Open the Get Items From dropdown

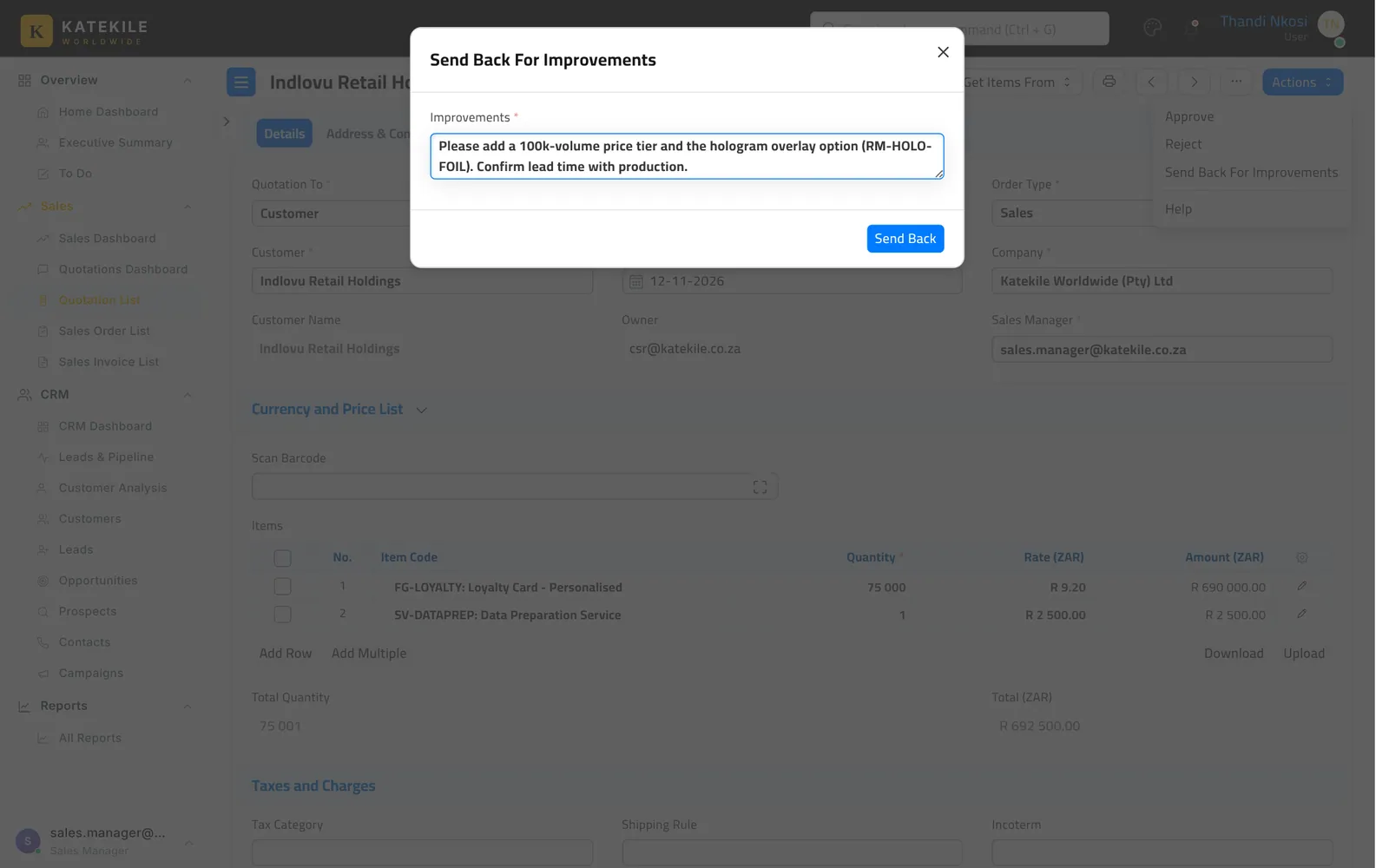(x=1017, y=82)
